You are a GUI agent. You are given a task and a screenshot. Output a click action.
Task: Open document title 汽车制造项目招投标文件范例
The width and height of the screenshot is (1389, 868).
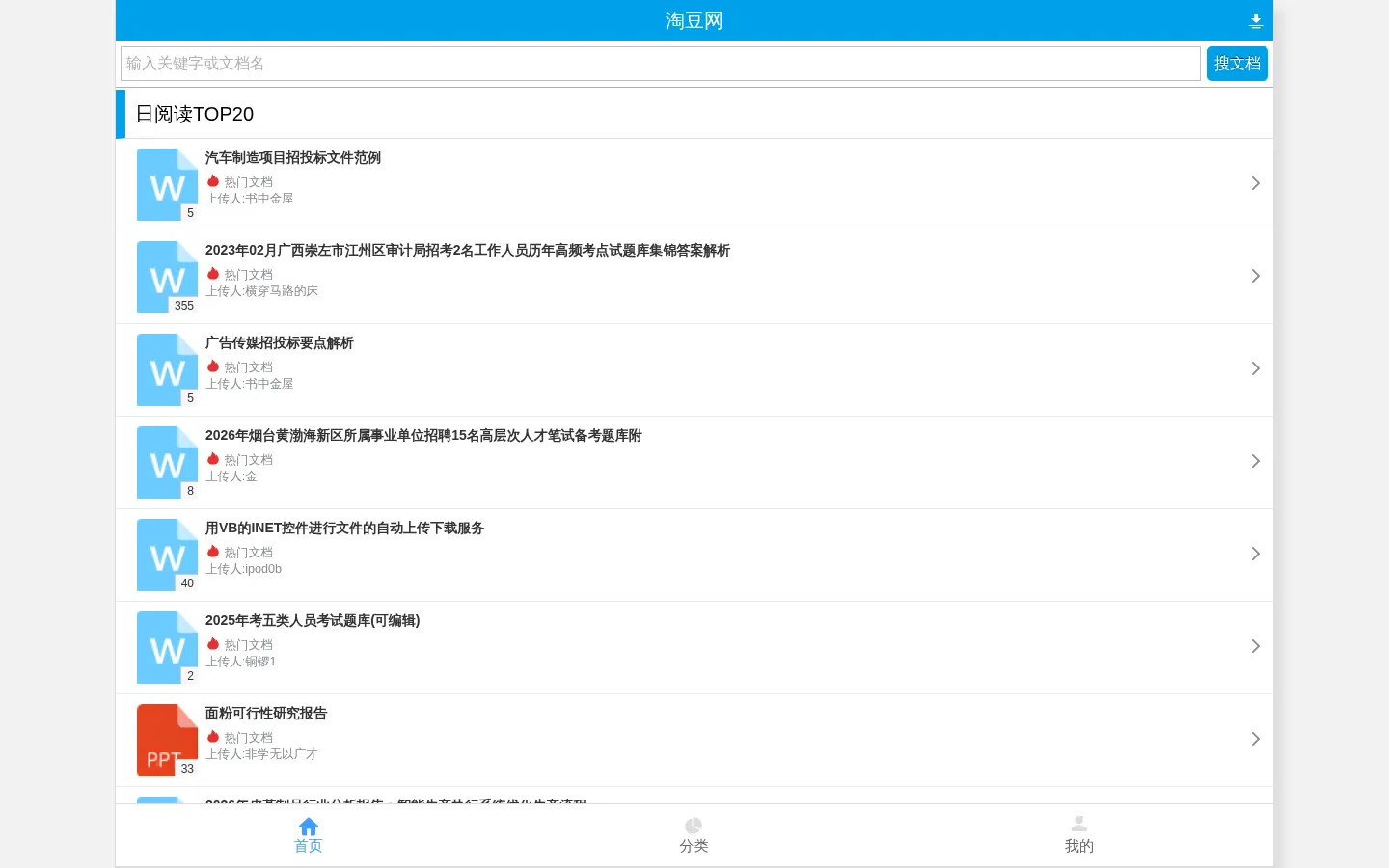pos(293,157)
